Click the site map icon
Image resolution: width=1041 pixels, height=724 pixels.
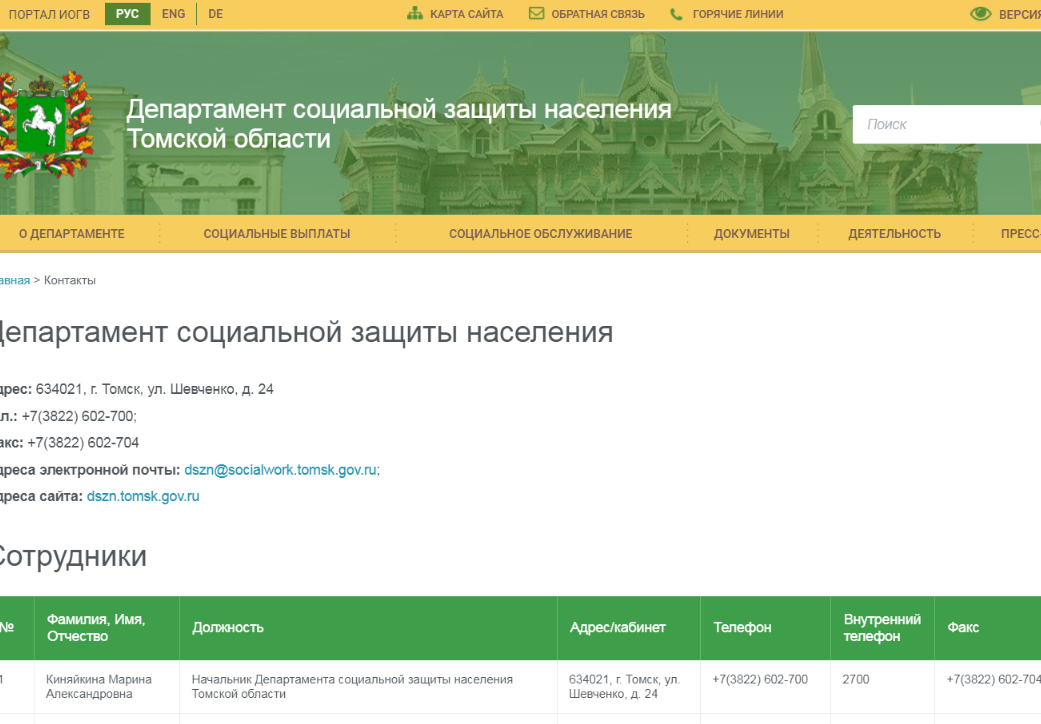(415, 13)
